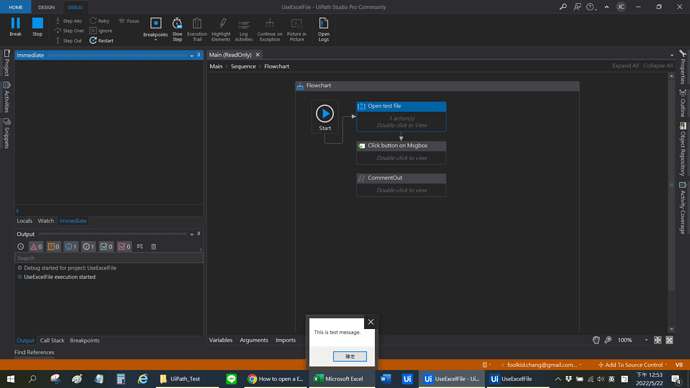Toggle warning messages filter in Output
Viewport: 690px width, 388px height.
coord(54,247)
